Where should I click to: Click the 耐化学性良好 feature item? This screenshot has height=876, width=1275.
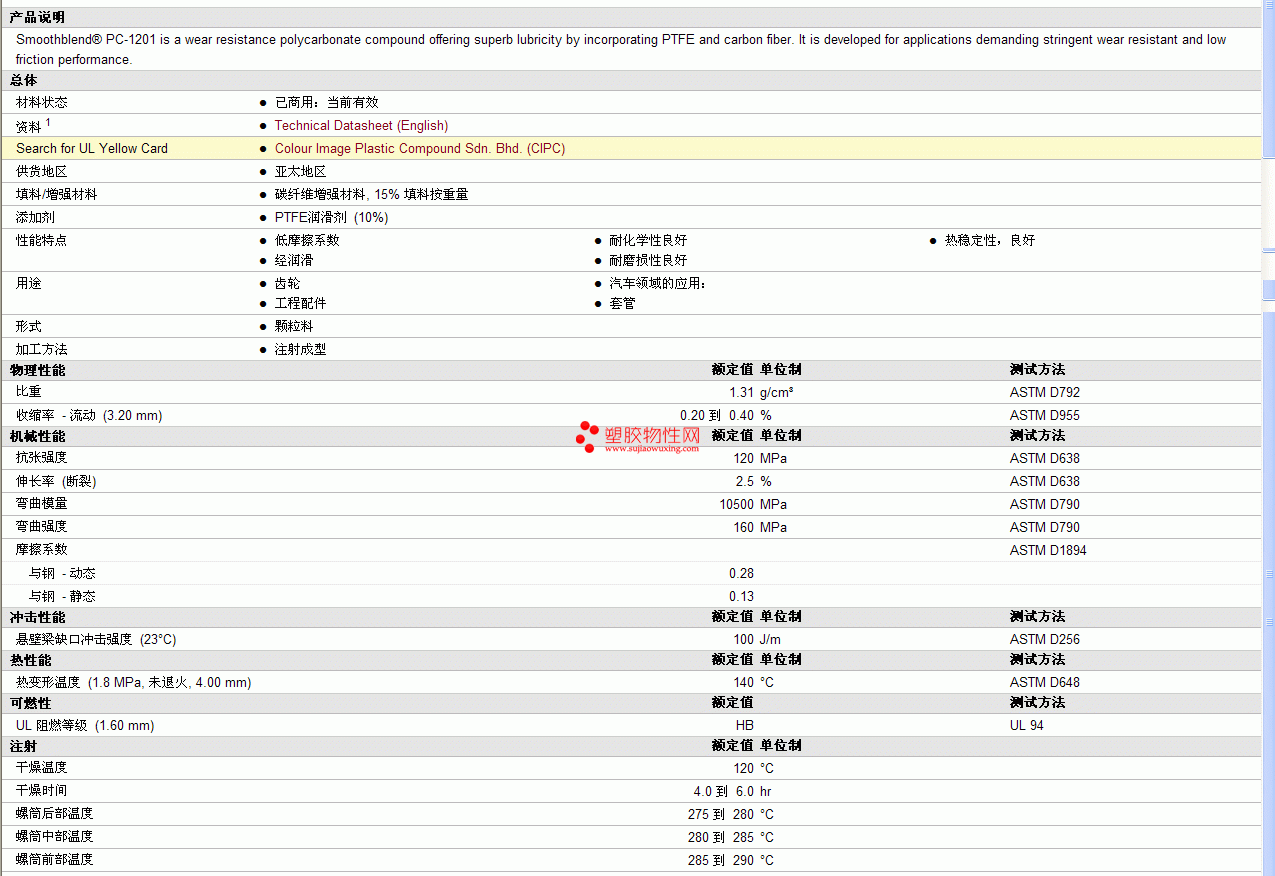(648, 240)
